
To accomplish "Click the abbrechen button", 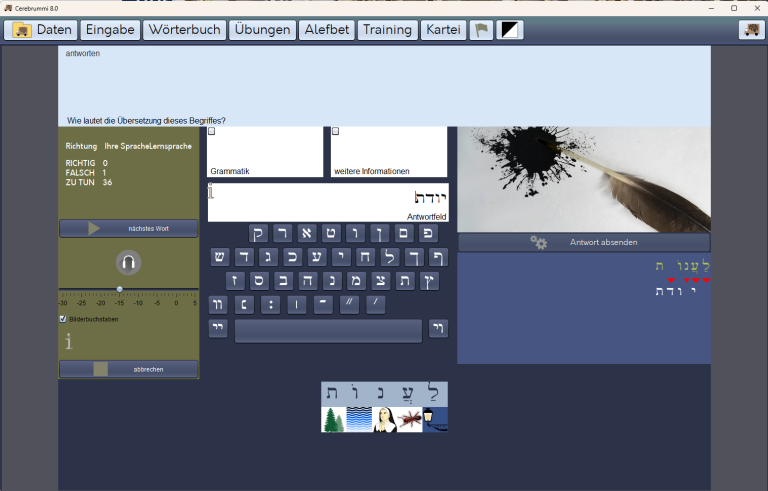I will click(x=129, y=369).
